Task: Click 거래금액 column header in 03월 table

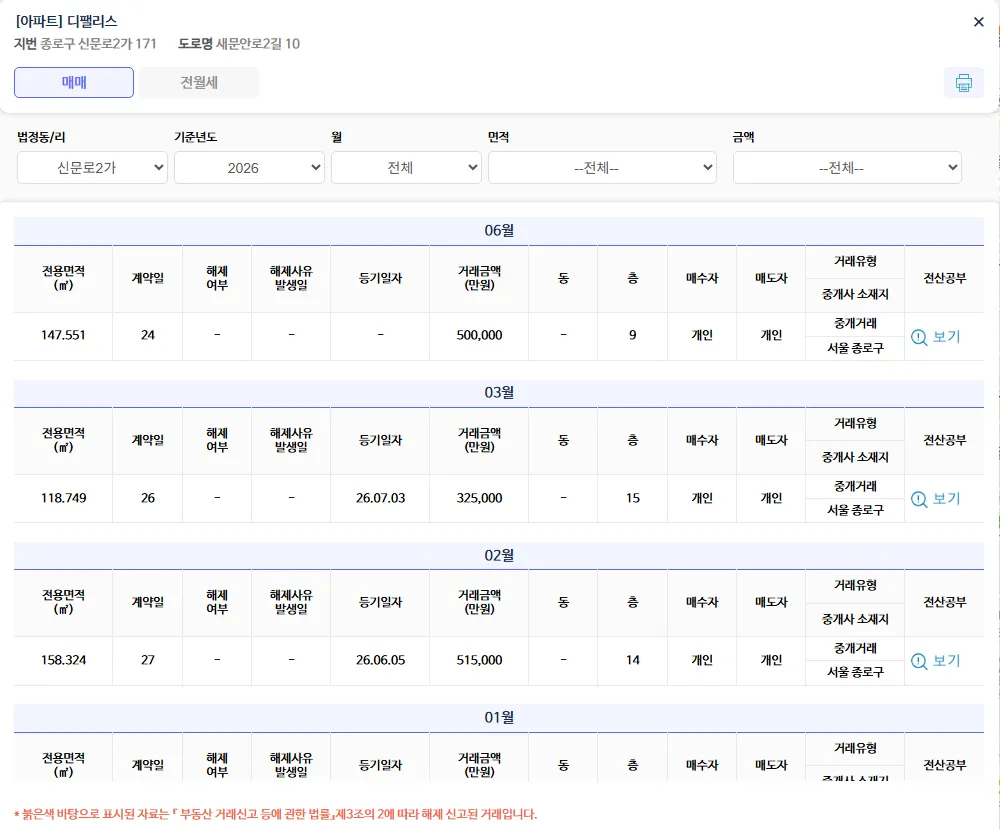Action: point(479,440)
